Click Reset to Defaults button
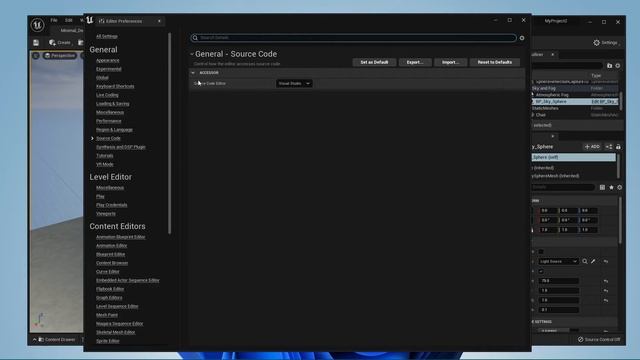 [x=495, y=62]
